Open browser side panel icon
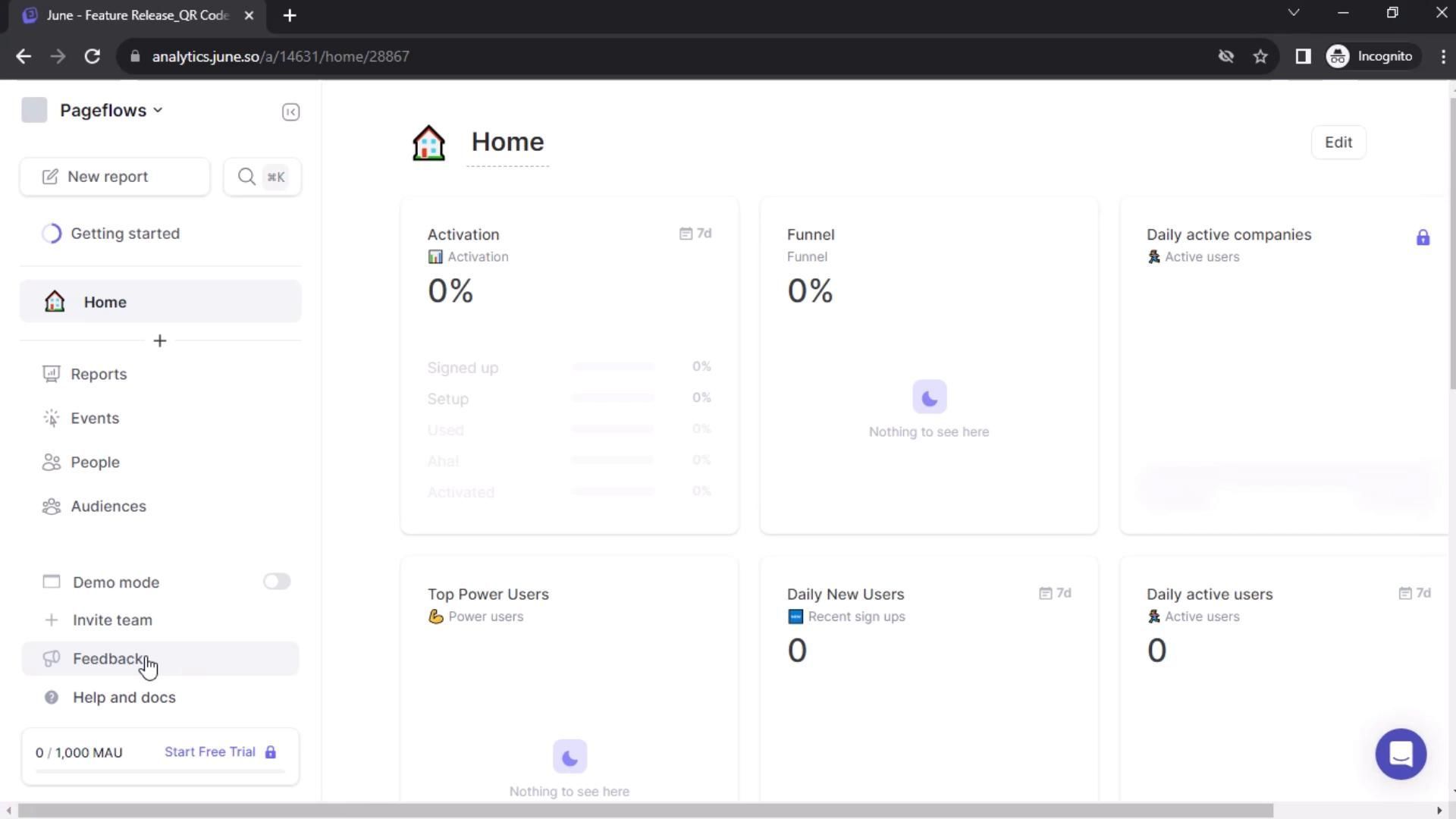This screenshot has height=819, width=1456. point(1303,57)
